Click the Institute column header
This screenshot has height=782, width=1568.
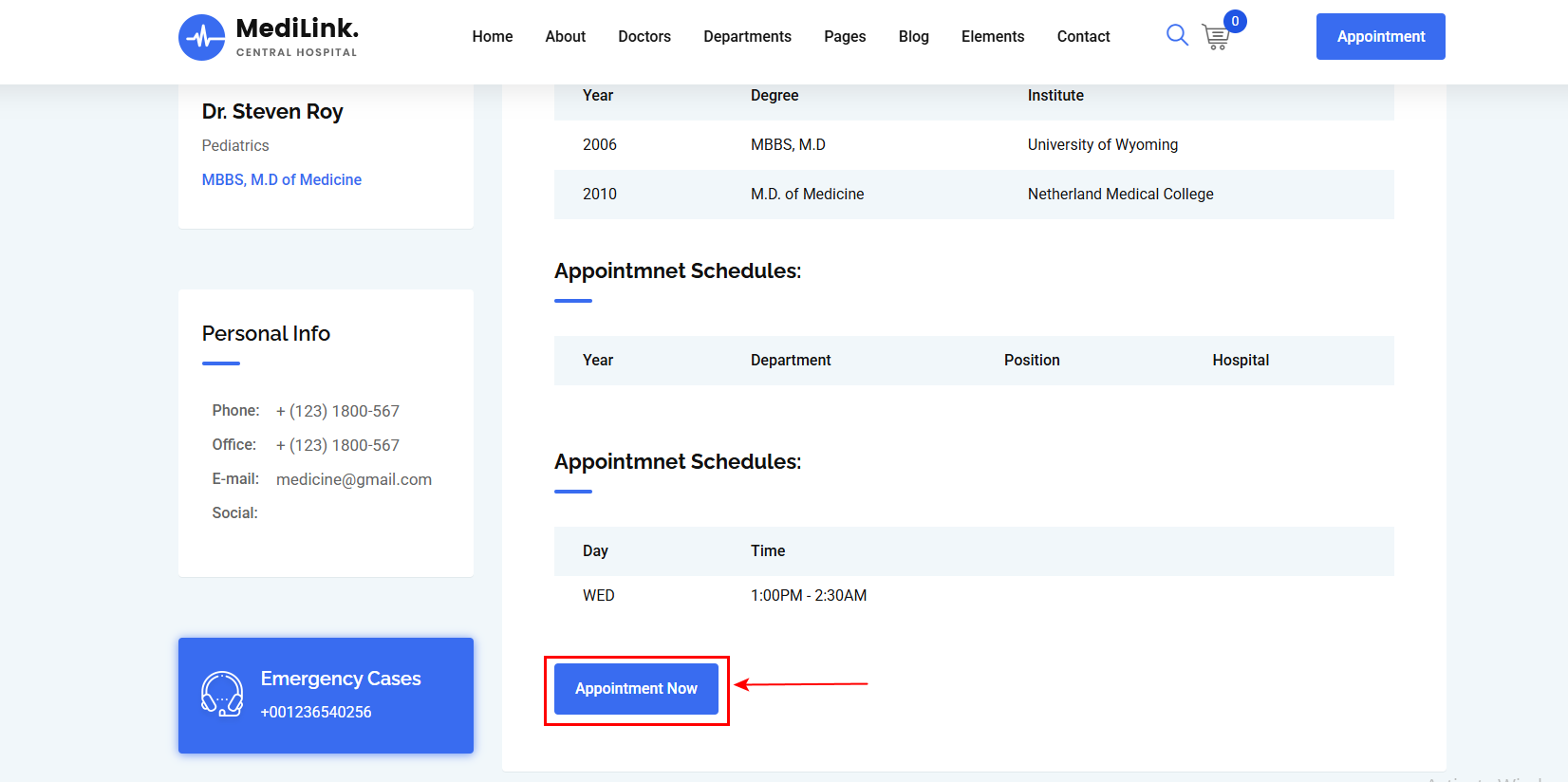1055,95
